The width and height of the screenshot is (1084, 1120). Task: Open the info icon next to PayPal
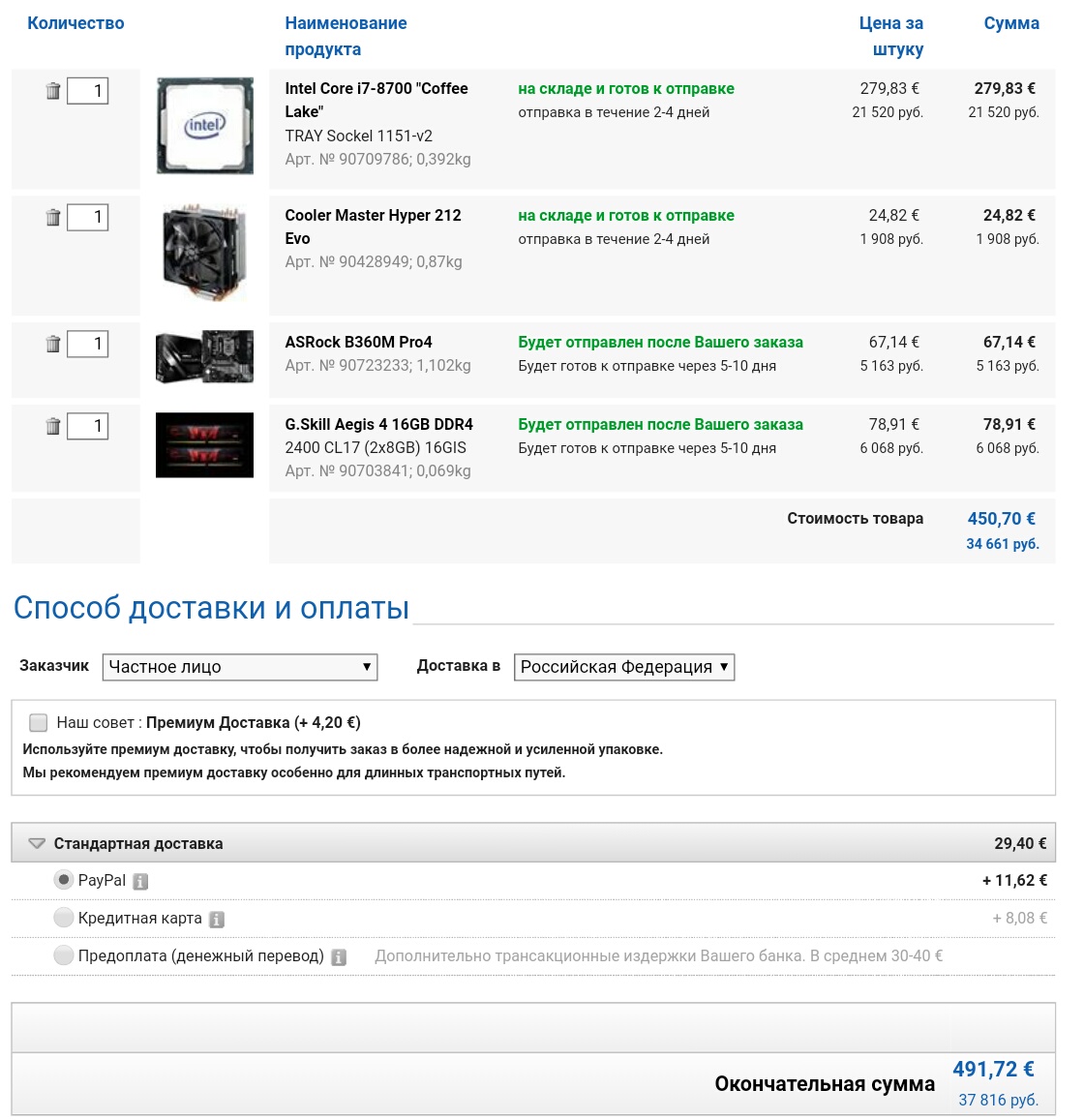(140, 882)
